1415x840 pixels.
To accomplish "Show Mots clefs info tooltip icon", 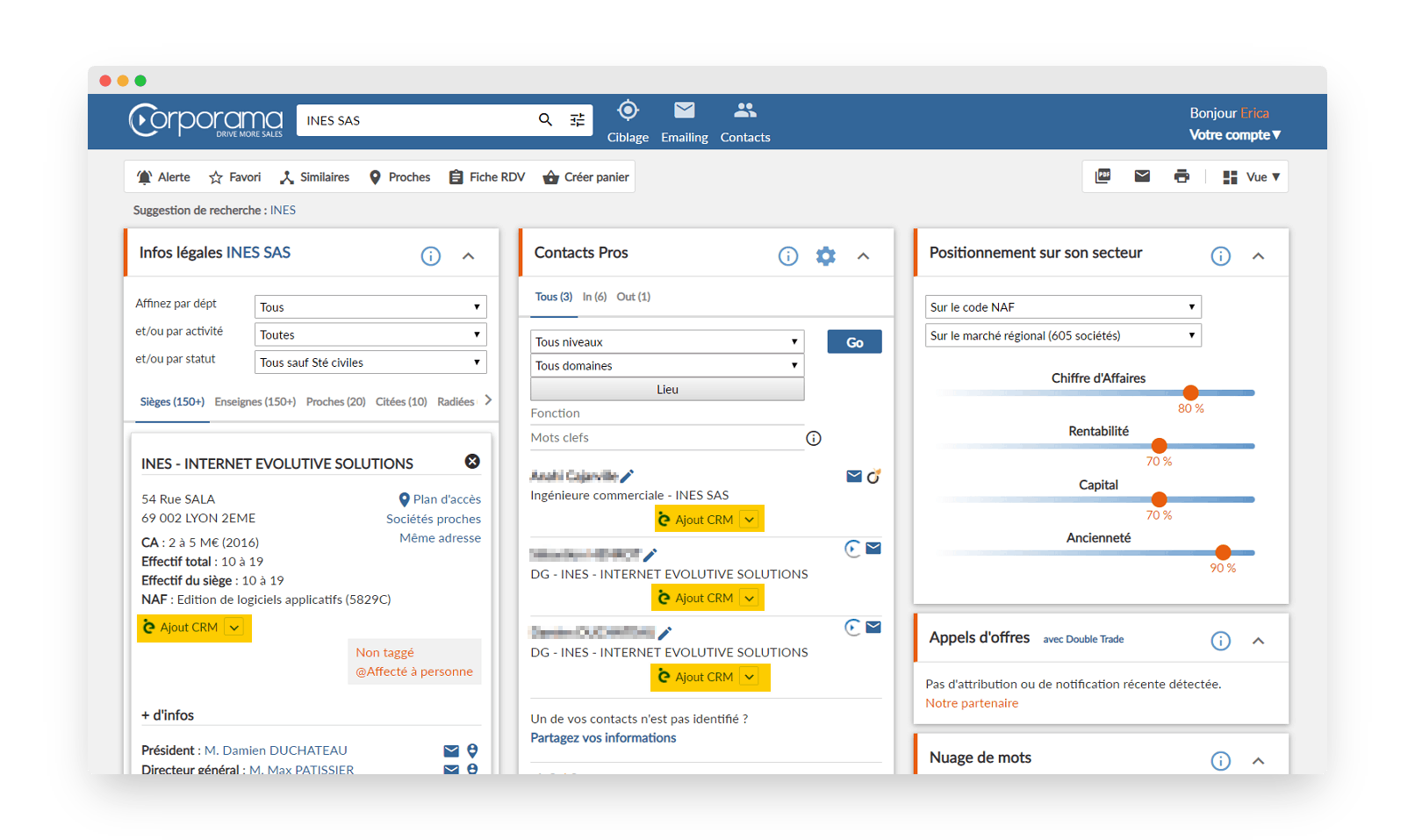I will (814, 438).
